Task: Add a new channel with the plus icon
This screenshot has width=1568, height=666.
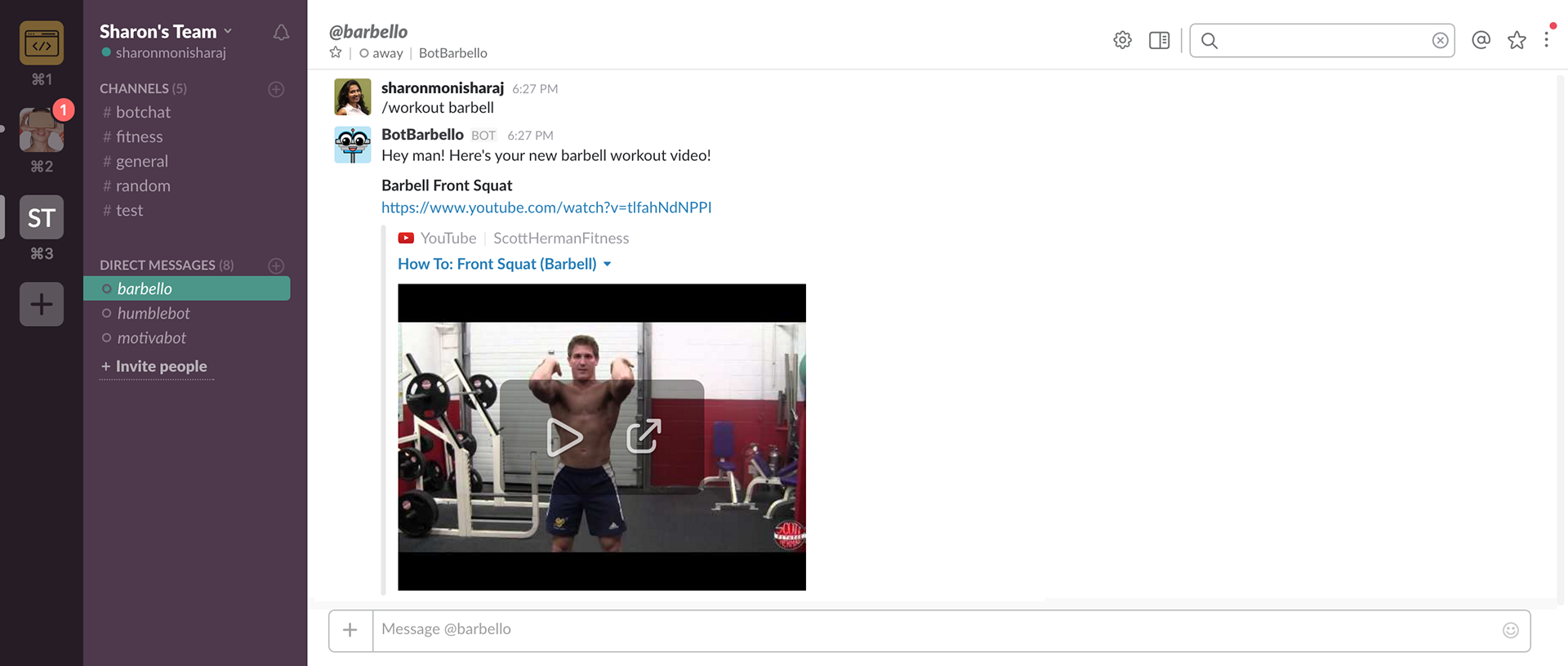Action: tap(276, 89)
